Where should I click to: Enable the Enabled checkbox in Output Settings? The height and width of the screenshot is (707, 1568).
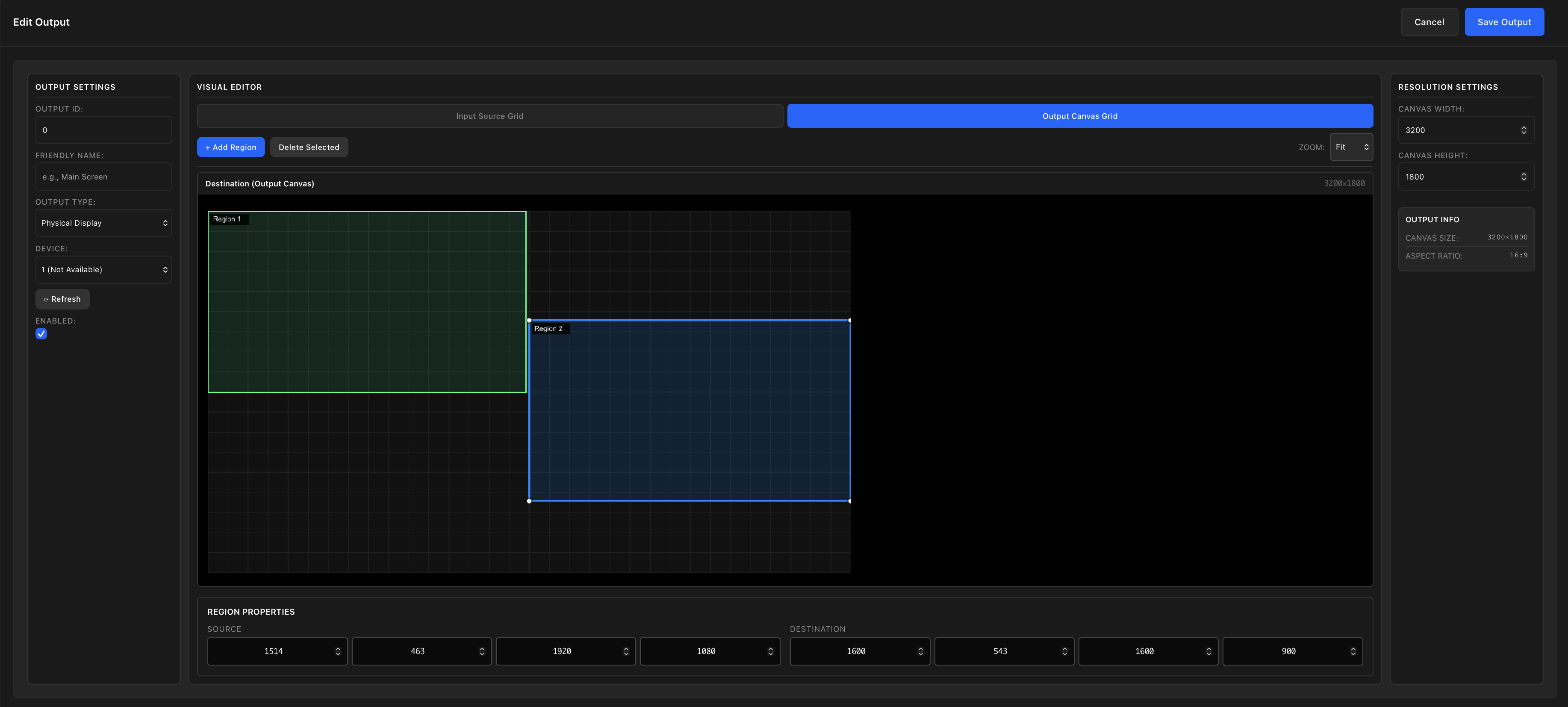pos(41,333)
